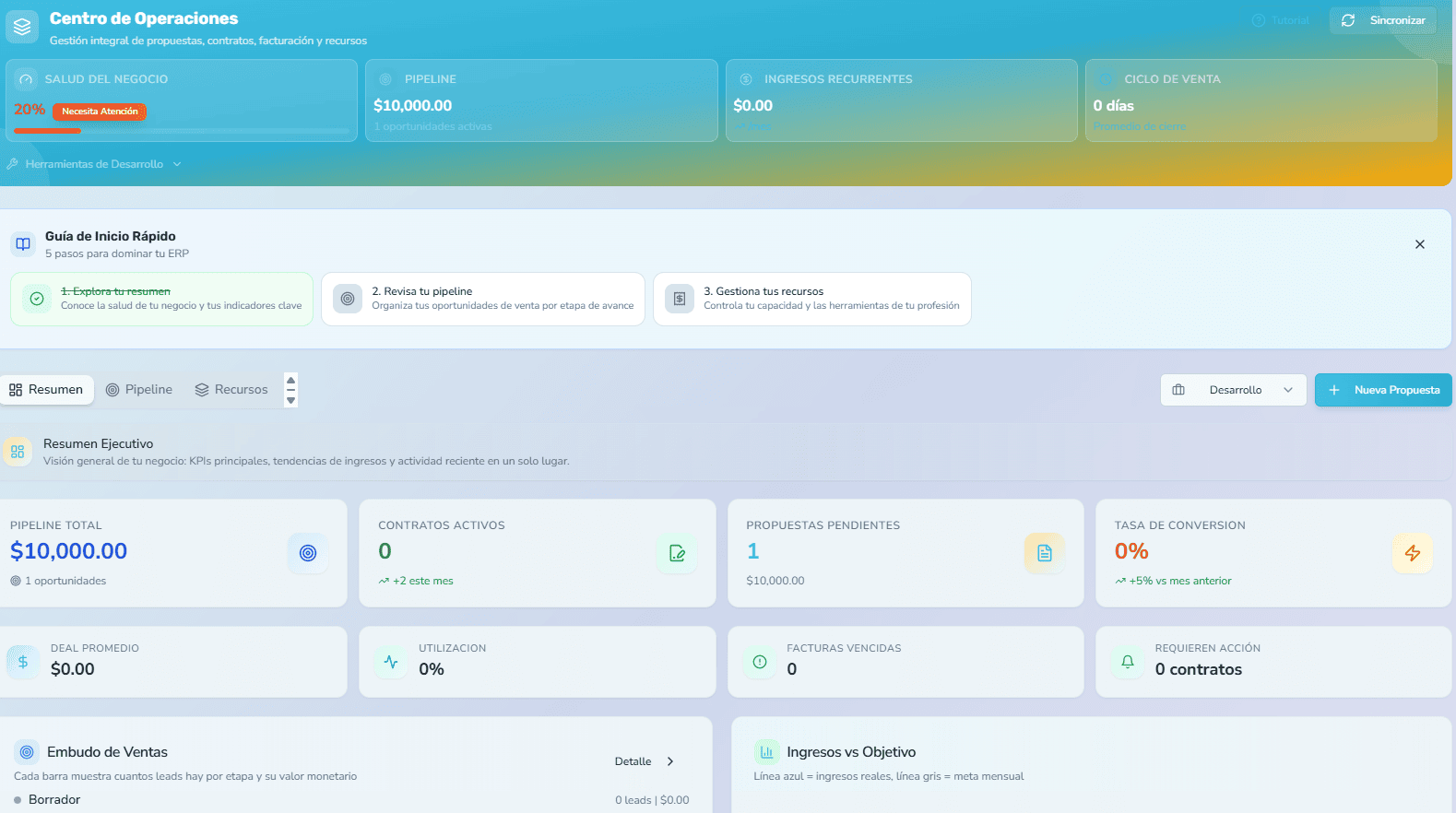Close the Guía de Inicio Rápido panel
Viewport: 1456px width, 813px height.
click(1420, 244)
